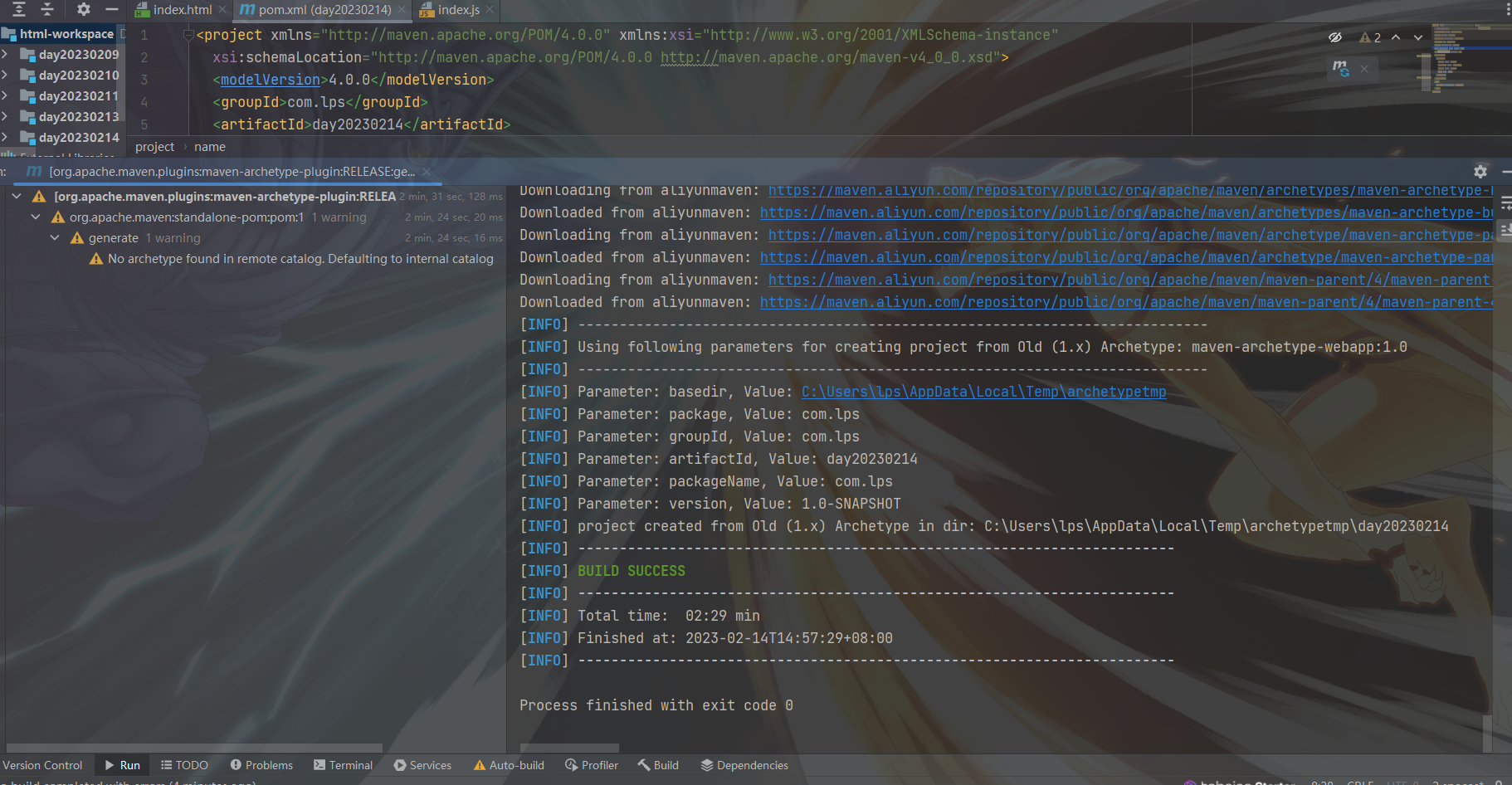This screenshot has width=1512, height=785.
Task: Click console horizontal scrollbar
Action: coord(569,748)
